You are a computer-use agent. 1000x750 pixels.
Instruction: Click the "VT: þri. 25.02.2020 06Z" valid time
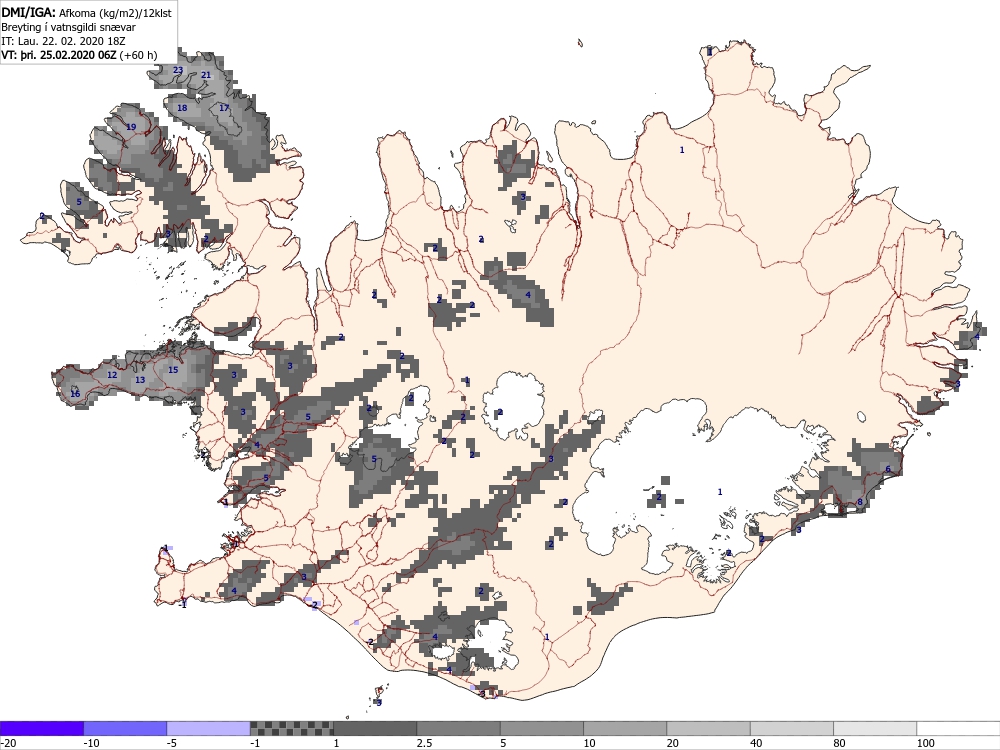point(59,55)
